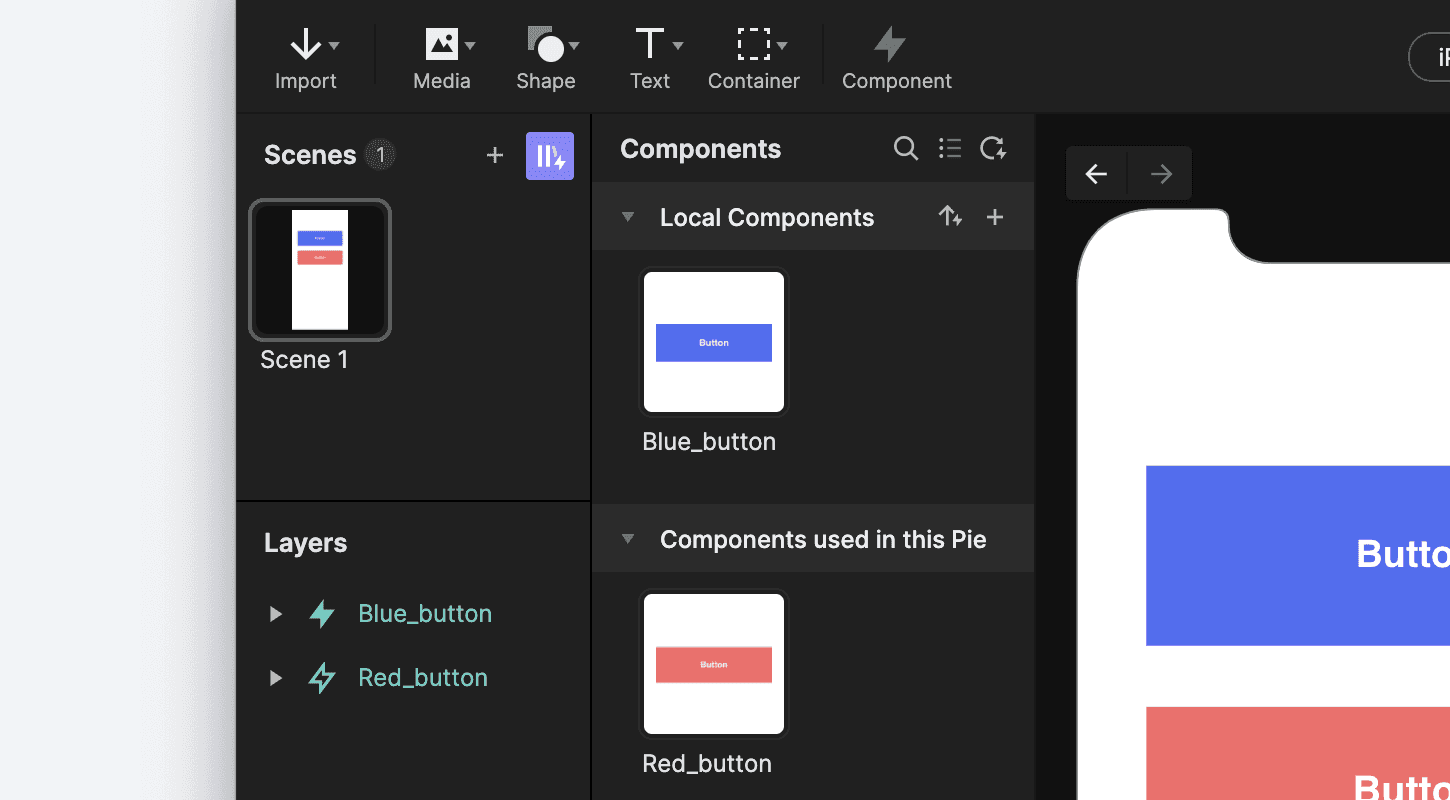Select the Text tool

click(x=649, y=55)
